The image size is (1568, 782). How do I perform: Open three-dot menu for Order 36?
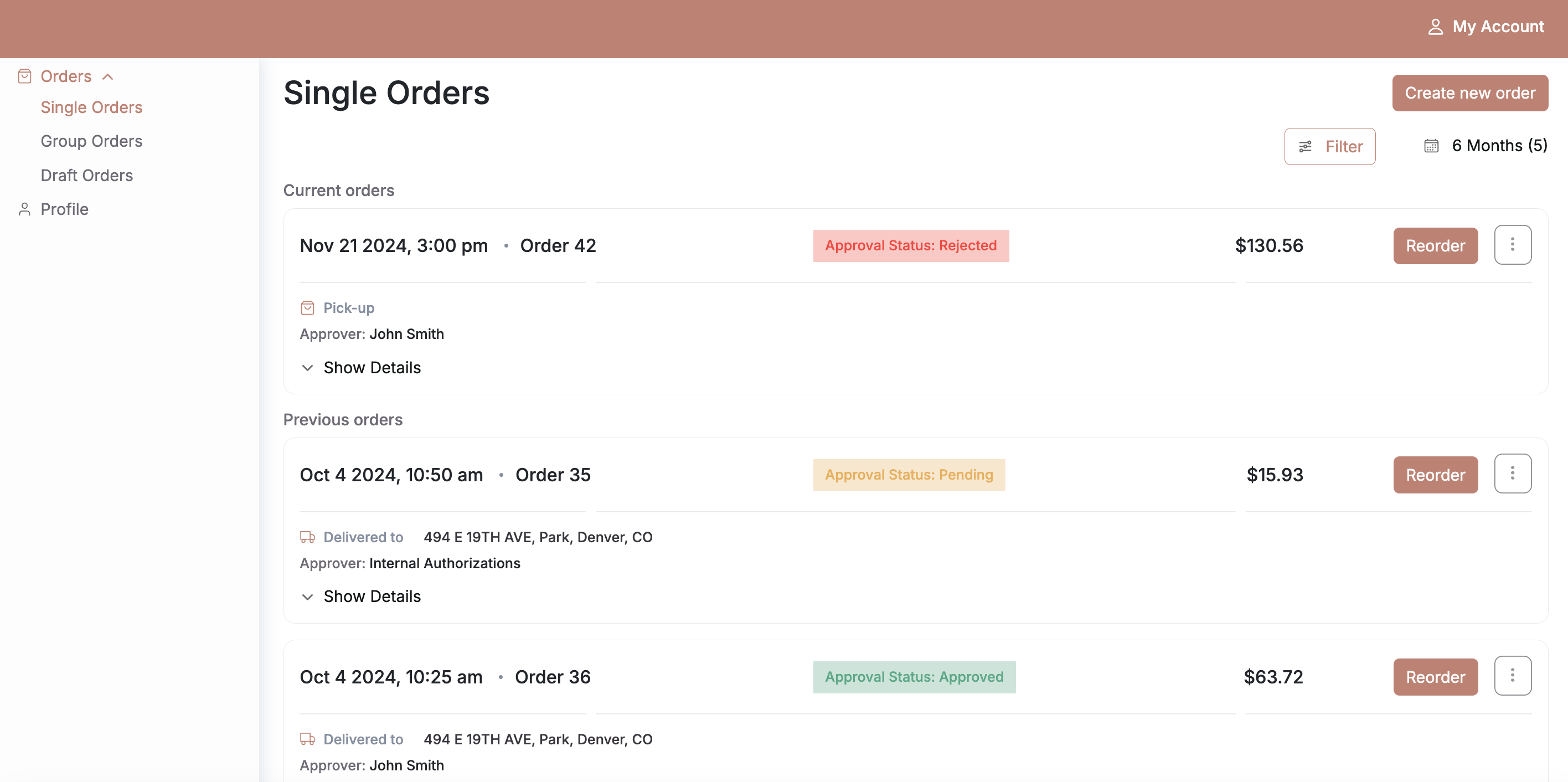click(x=1513, y=676)
